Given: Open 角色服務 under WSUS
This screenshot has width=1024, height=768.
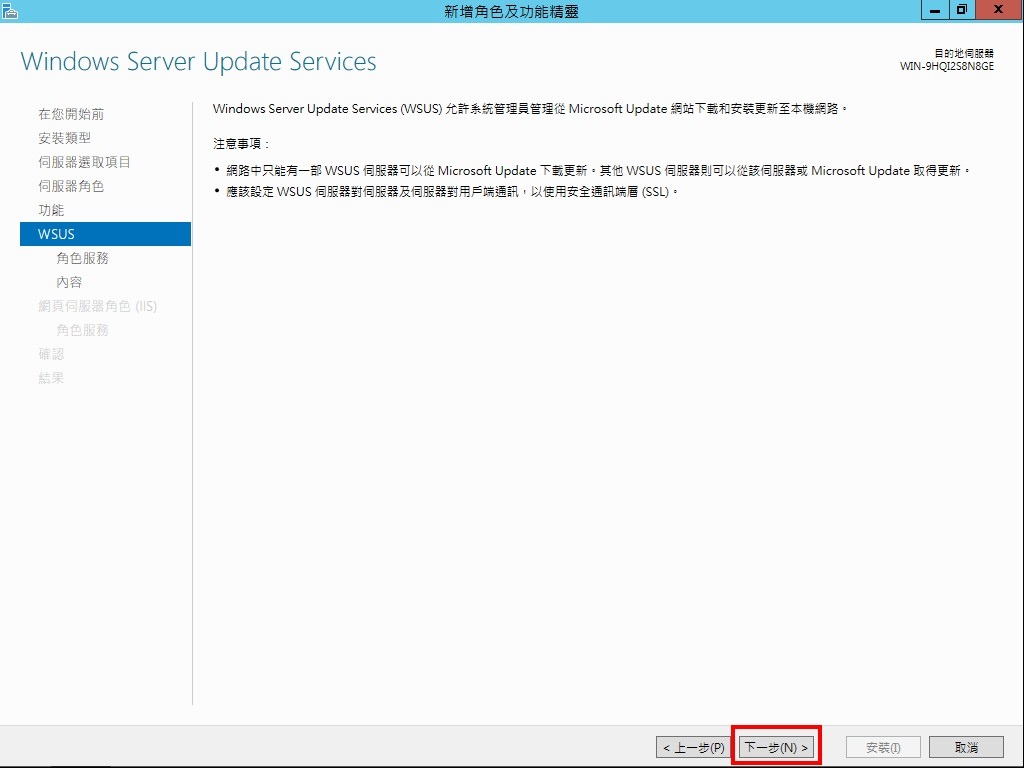Looking at the screenshot, I should (x=82, y=258).
